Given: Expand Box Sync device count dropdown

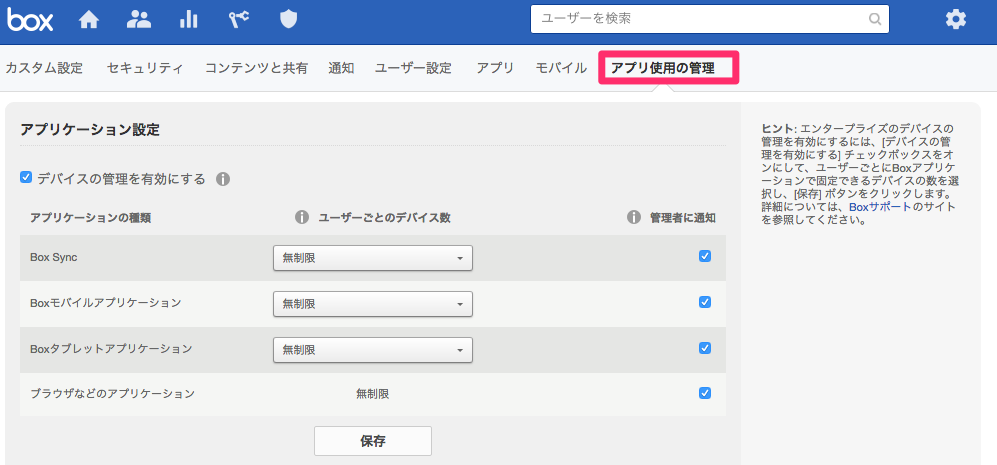Looking at the screenshot, I should [x=372, y=258].
